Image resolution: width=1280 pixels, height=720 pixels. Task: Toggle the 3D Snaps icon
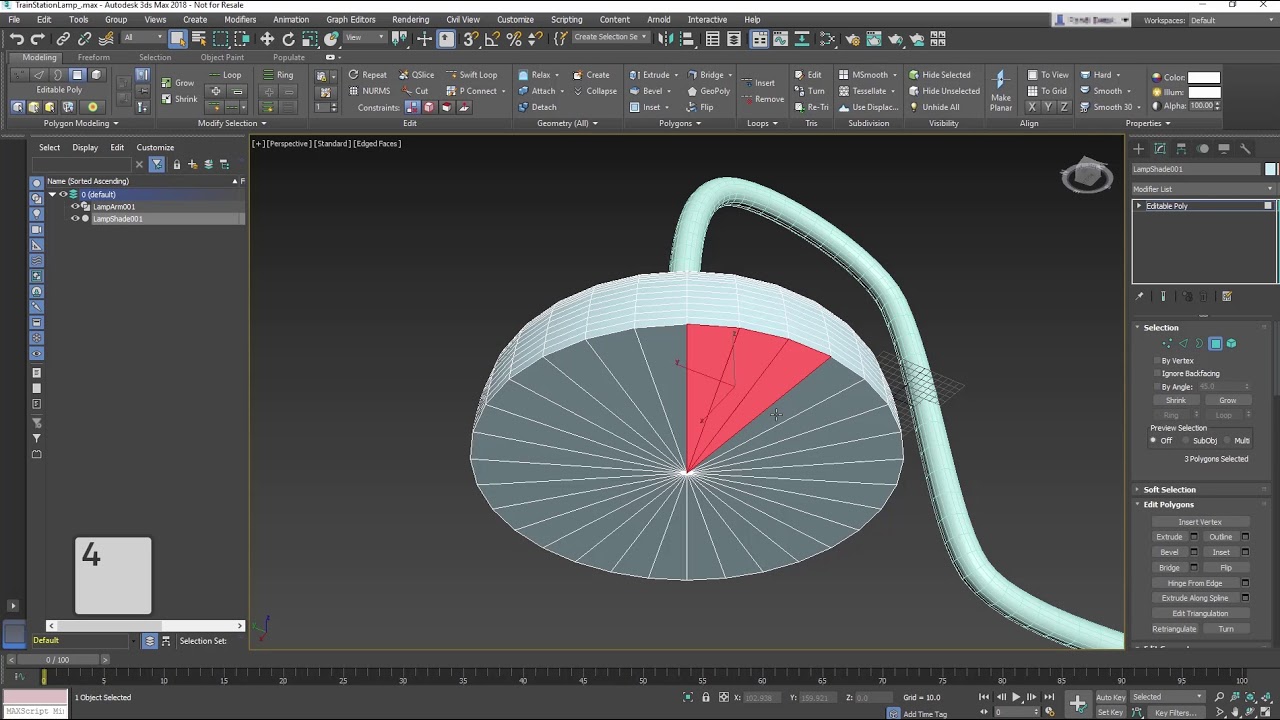click(470, 39)
